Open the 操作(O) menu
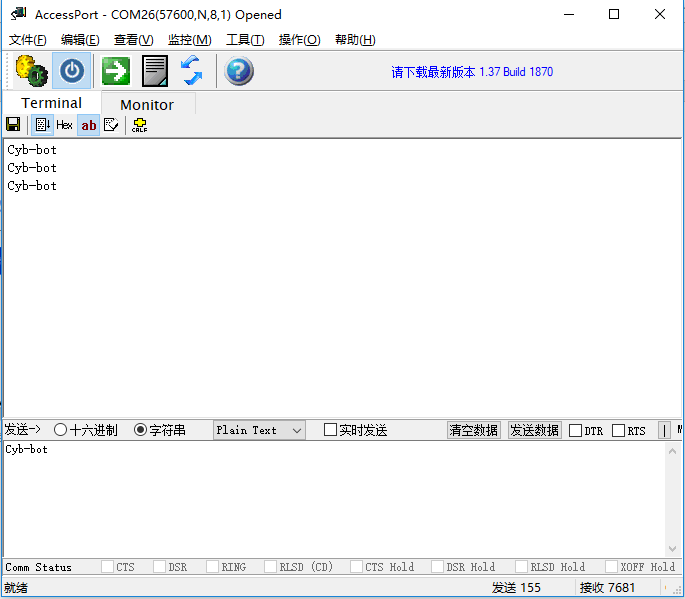Image resolution: width=685 pixels, height=599 pixels. pos(300,40)
